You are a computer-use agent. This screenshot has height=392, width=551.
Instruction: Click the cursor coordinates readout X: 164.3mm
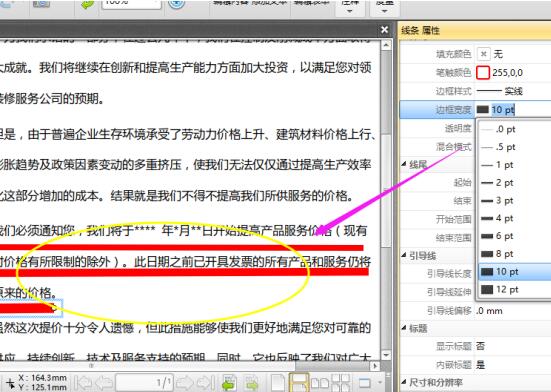point(43,378)
